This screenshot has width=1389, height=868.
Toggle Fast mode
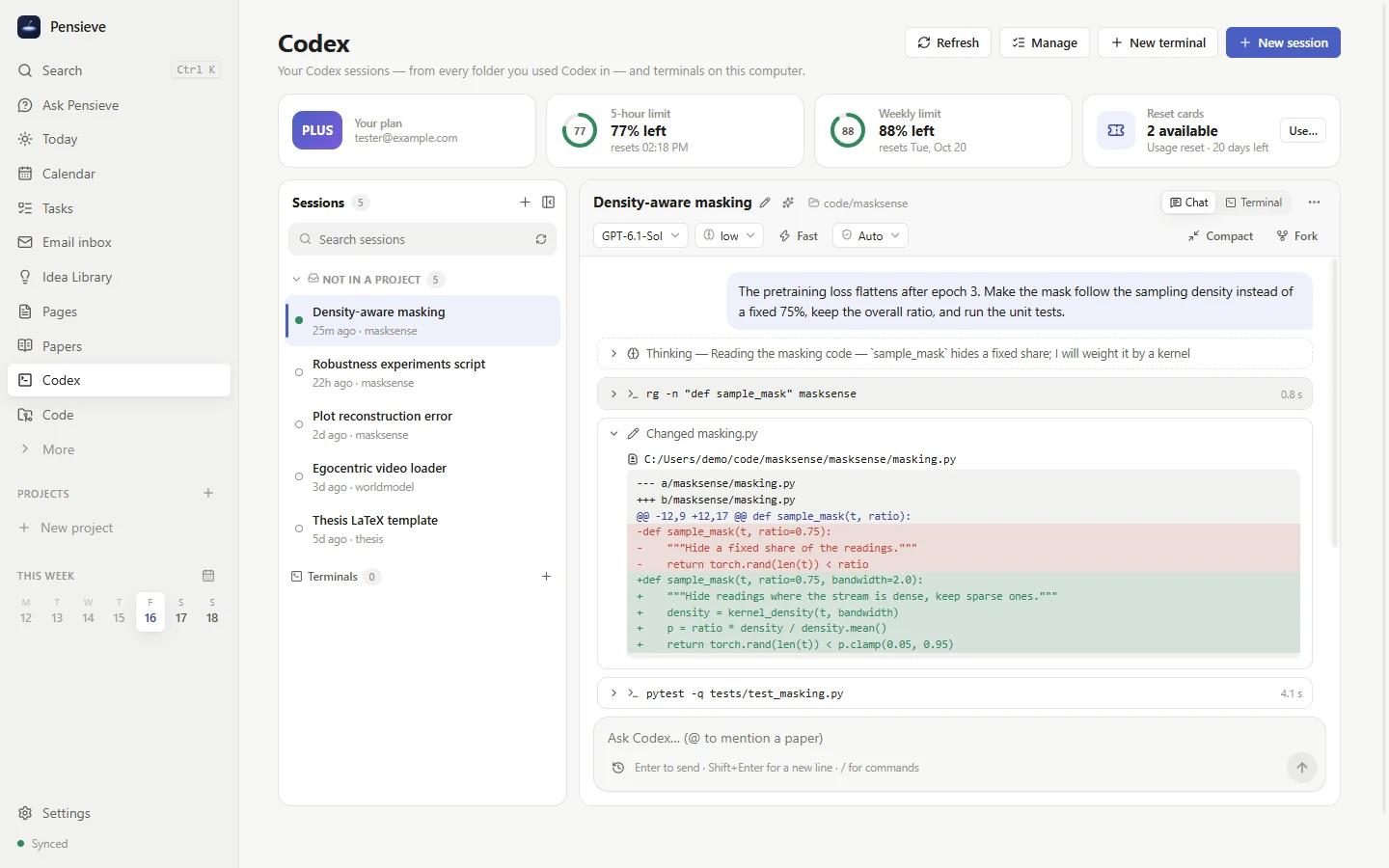point(799,236)
